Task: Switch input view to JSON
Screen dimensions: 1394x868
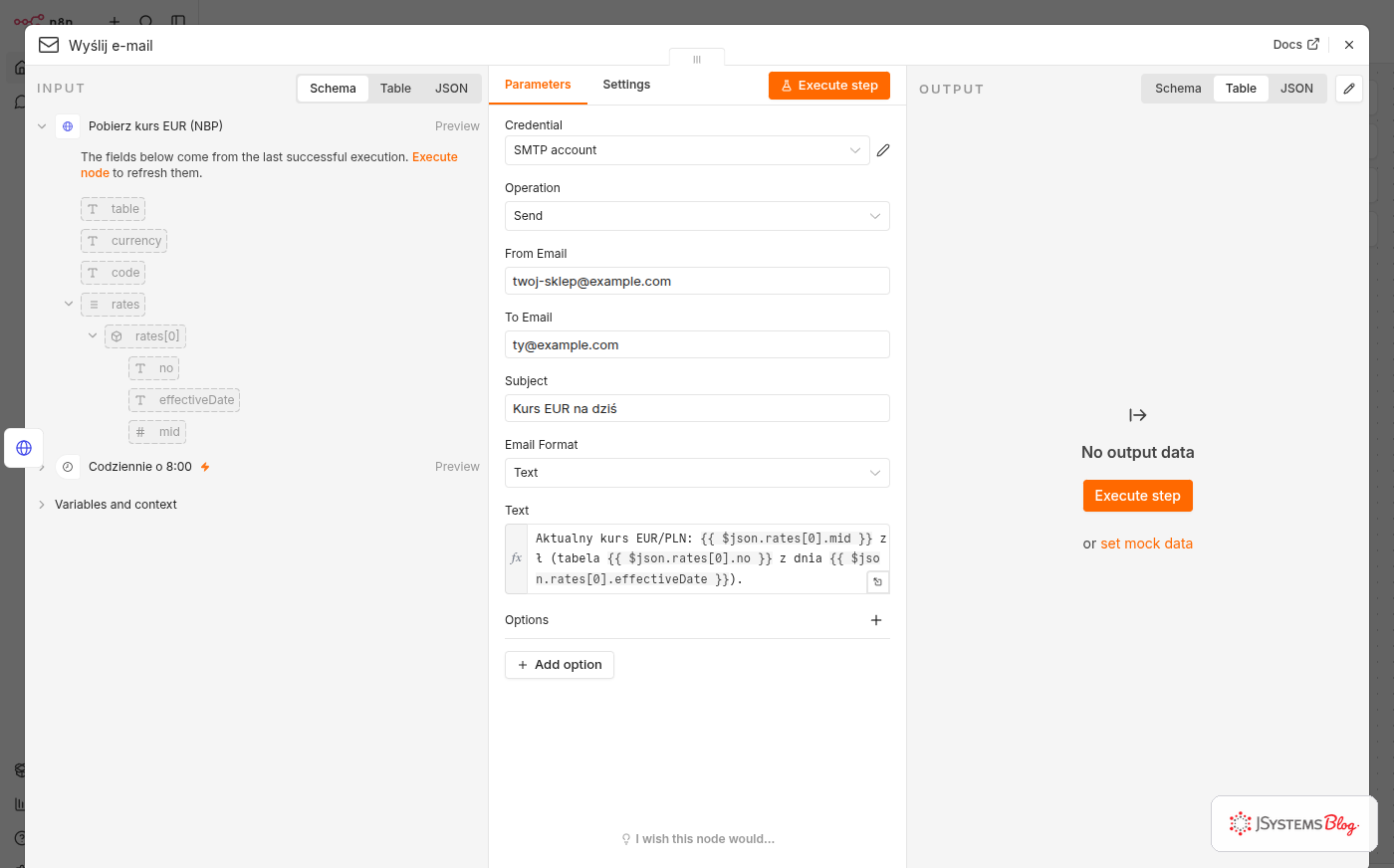Action: 451,89
